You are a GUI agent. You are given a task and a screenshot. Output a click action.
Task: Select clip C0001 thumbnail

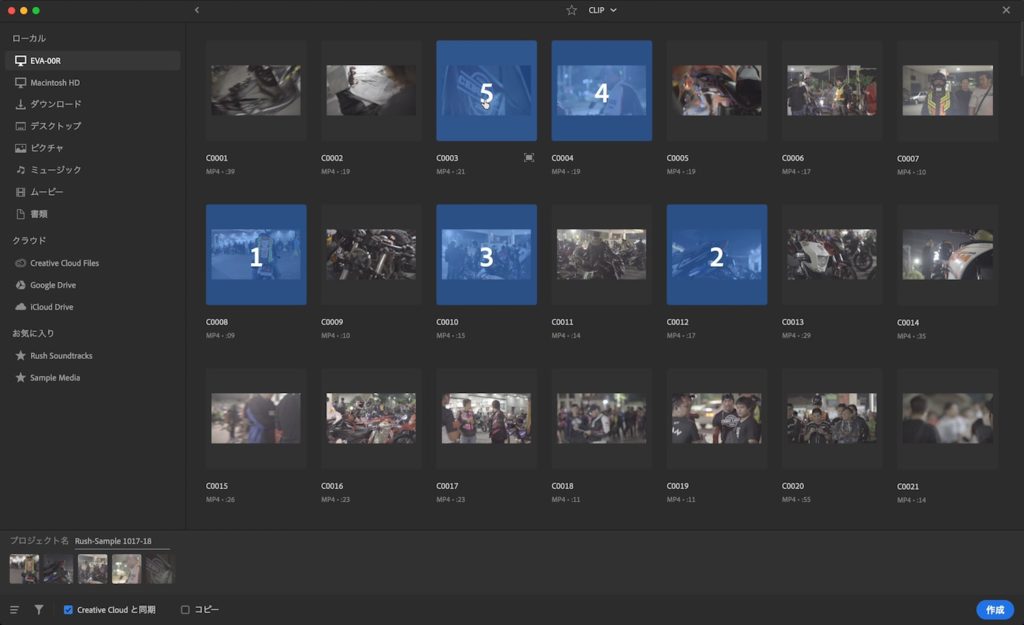[256, 90]
